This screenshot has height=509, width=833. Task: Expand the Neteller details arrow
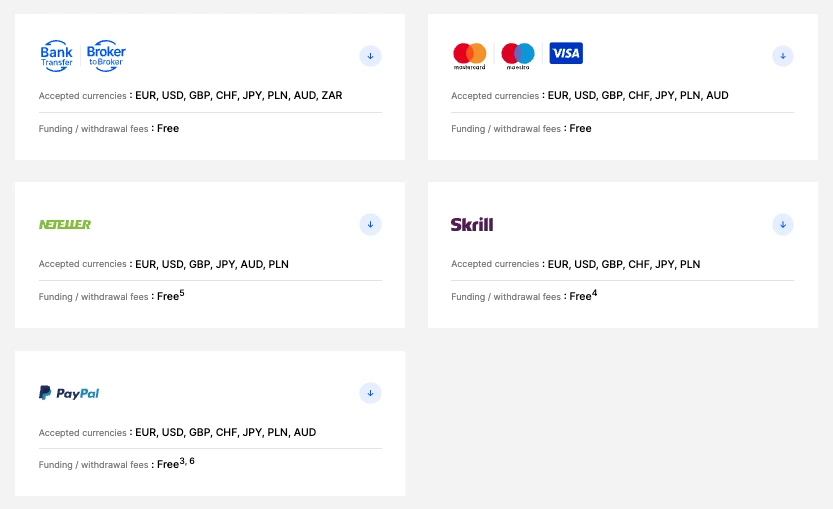tap(370, 224)
